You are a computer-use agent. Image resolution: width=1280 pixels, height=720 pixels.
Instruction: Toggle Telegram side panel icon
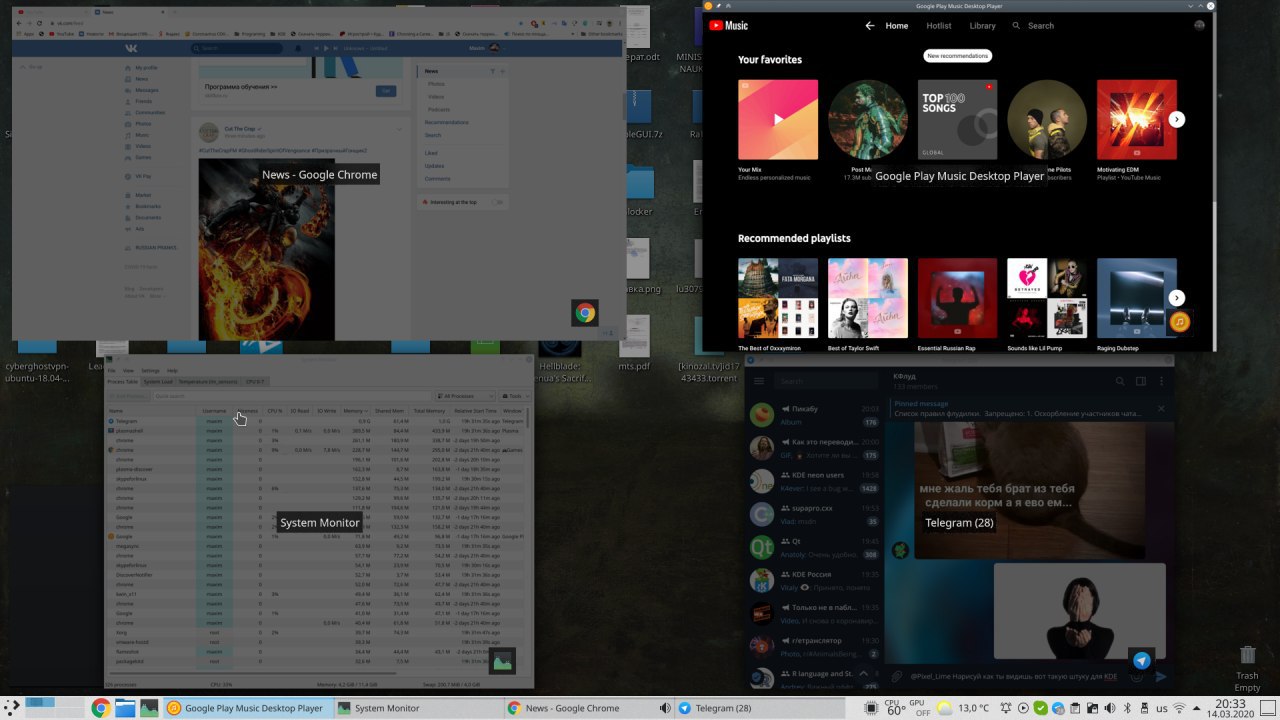(1141, 381)
